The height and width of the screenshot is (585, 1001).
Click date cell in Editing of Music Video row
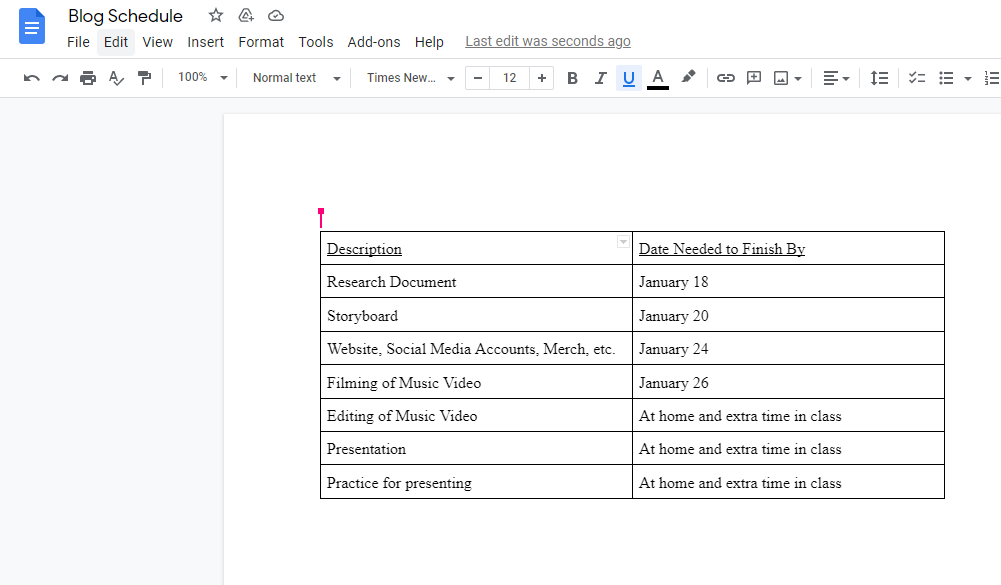788,416
